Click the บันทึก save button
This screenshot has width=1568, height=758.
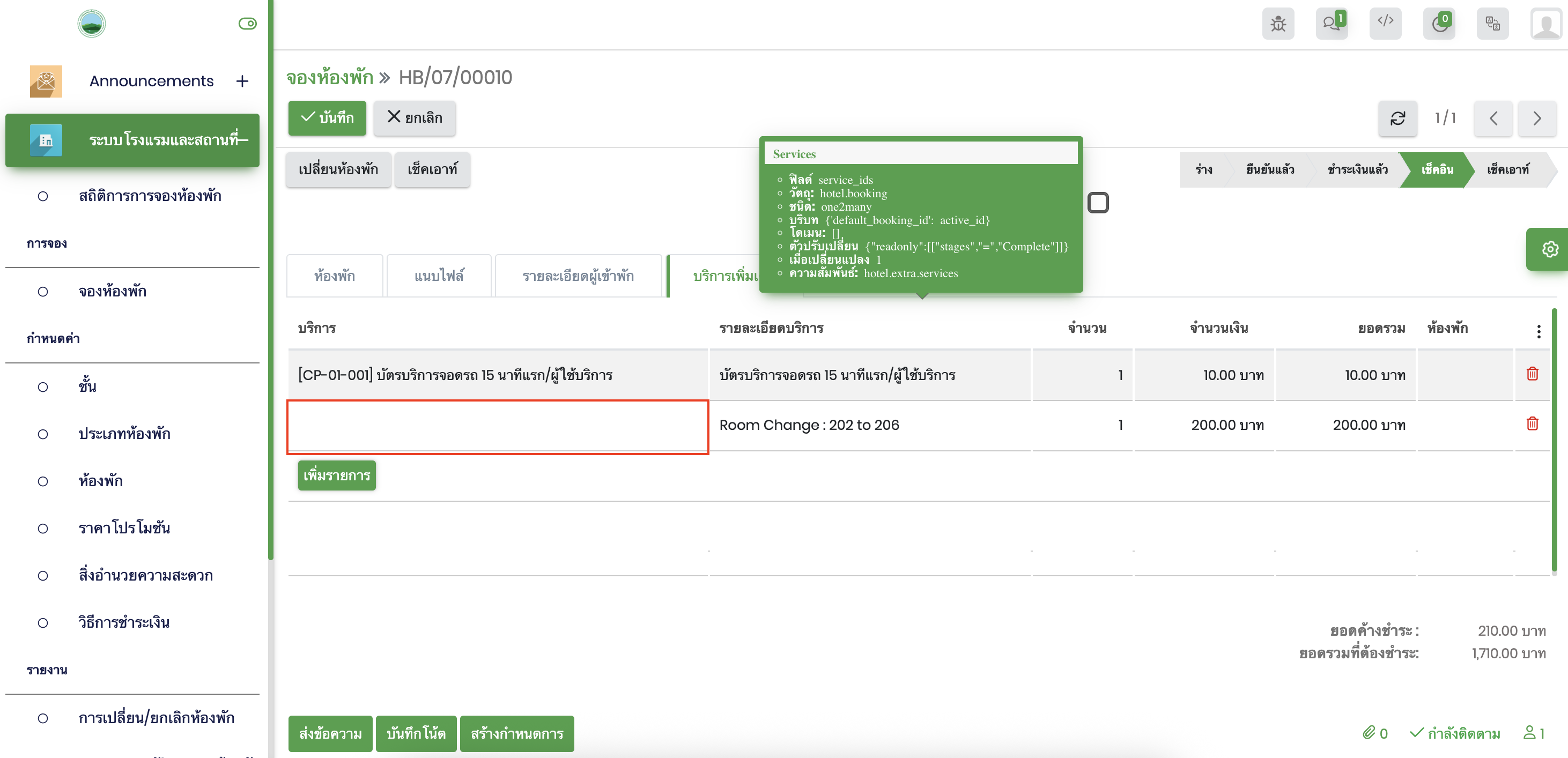[327, 118]
